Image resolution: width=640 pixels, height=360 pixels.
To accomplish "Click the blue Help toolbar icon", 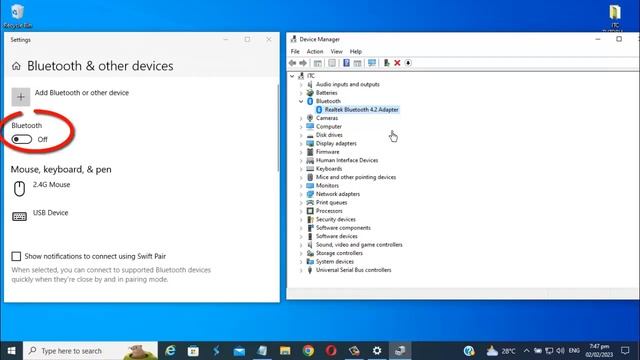I will point(346,63).
